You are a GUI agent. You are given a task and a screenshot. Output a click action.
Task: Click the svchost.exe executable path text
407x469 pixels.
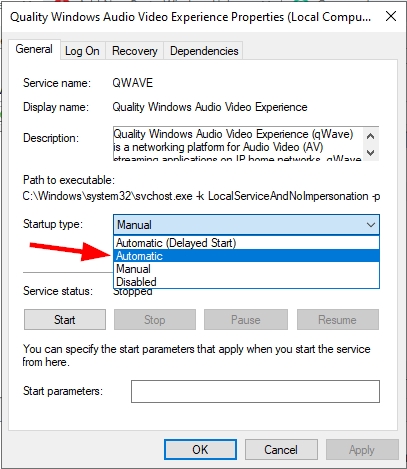point(201,196)
